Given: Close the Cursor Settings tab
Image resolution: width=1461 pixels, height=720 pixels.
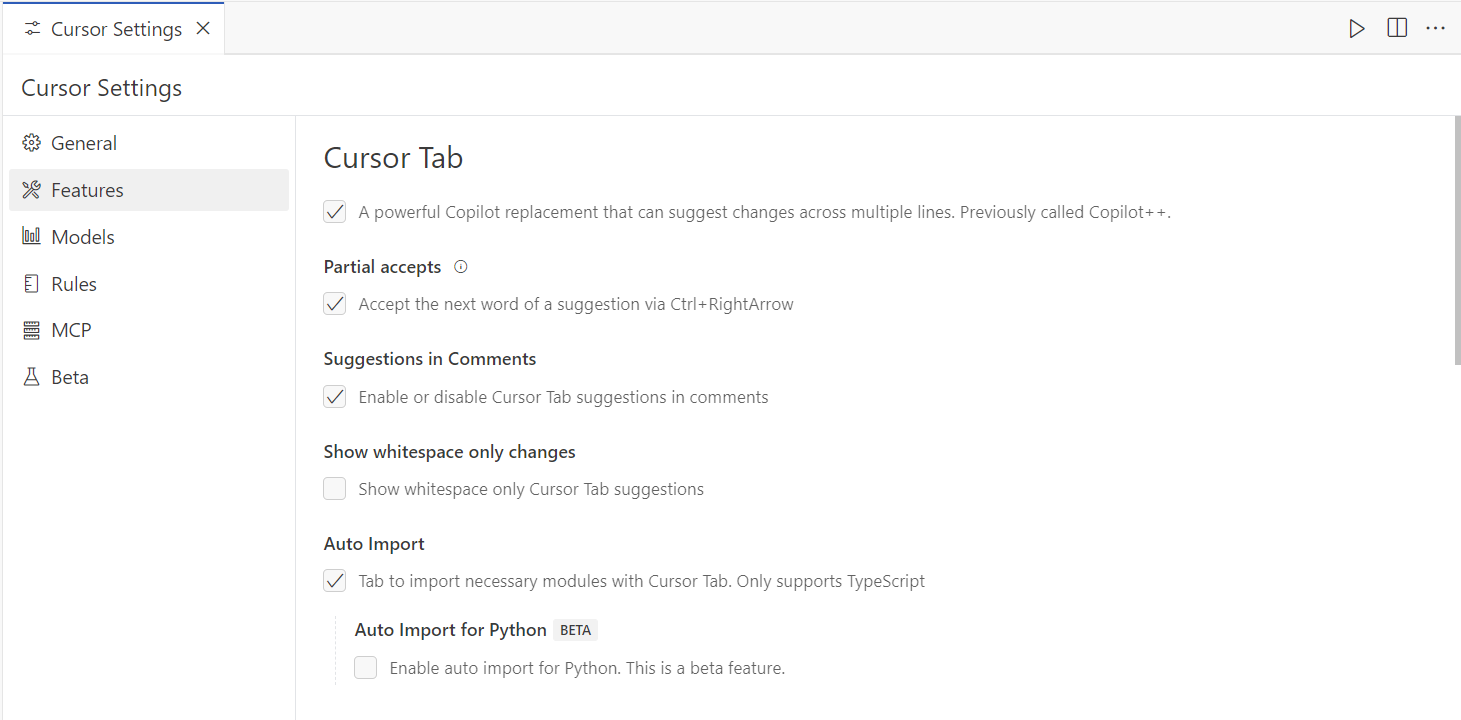Looking at the screenshot, I should point(203,29).
